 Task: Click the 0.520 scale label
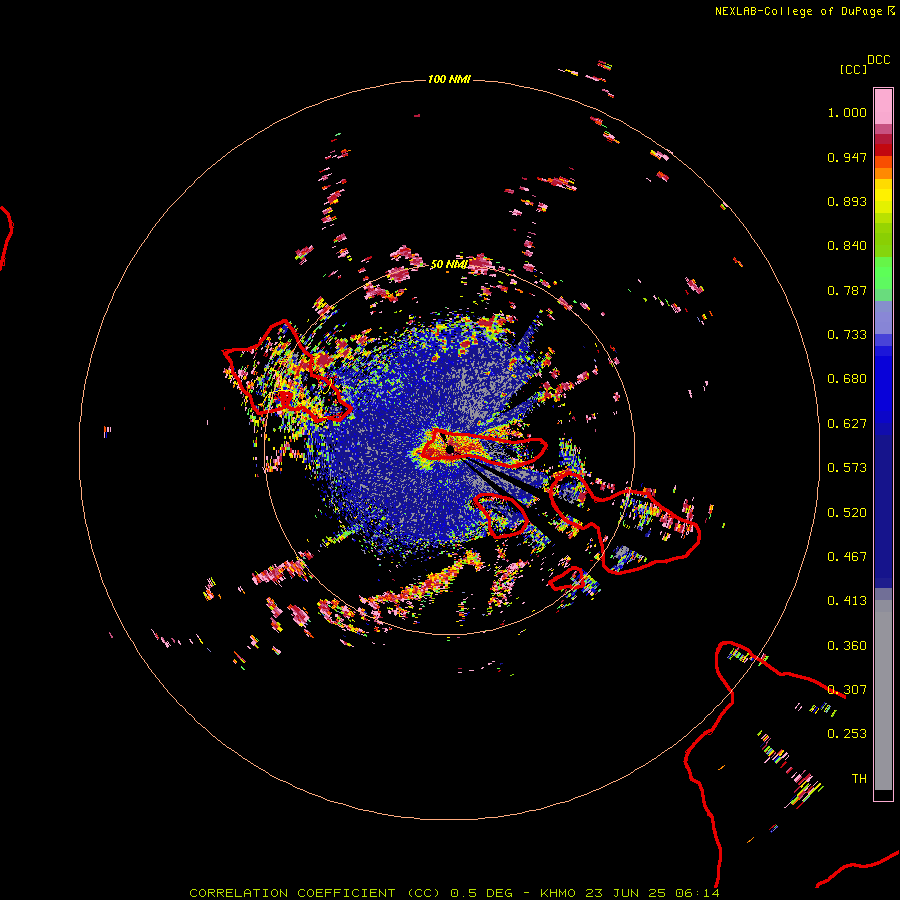pos(847,513)
